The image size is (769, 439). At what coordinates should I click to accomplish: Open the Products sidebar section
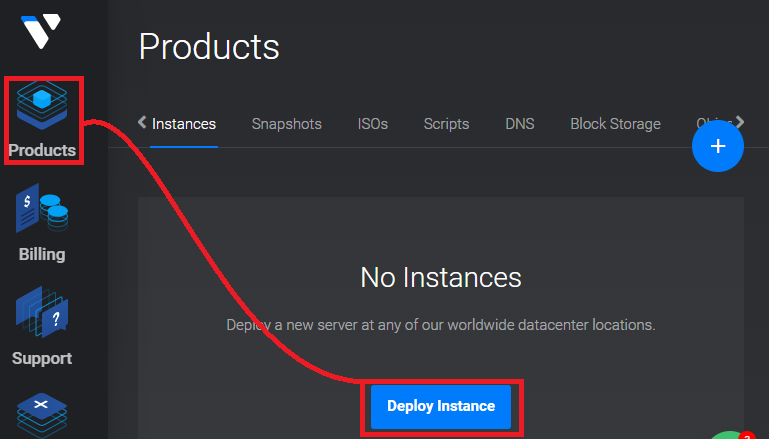tap(42, 120)
